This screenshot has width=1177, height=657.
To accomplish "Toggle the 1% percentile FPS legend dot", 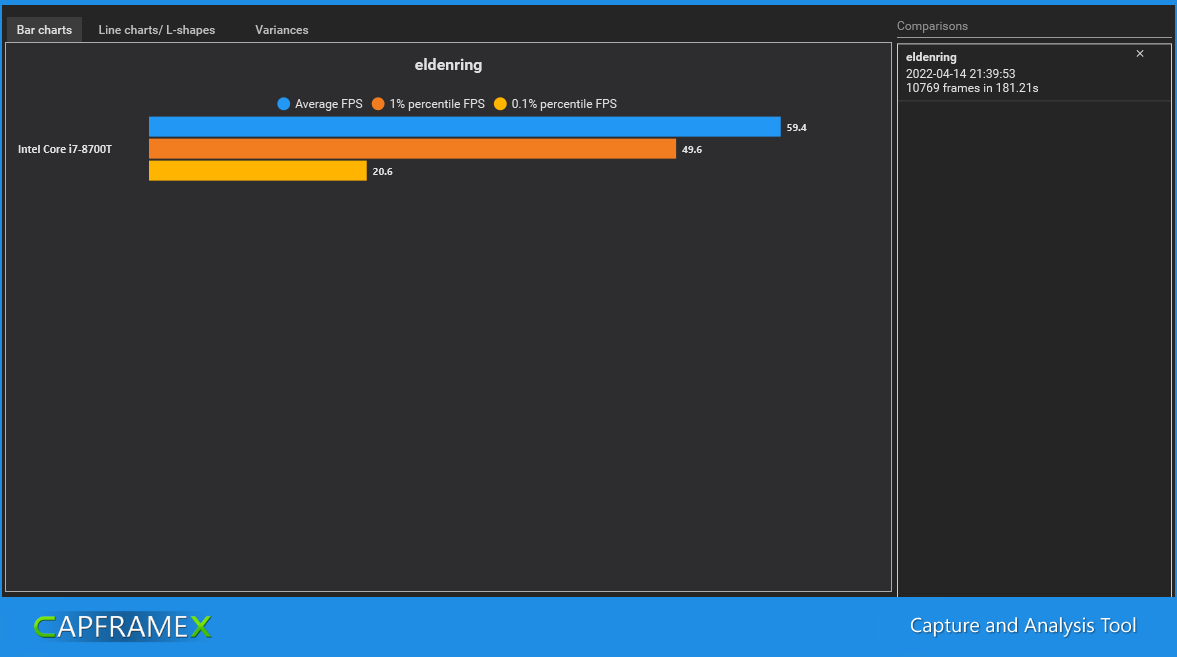I will [378, 104].
